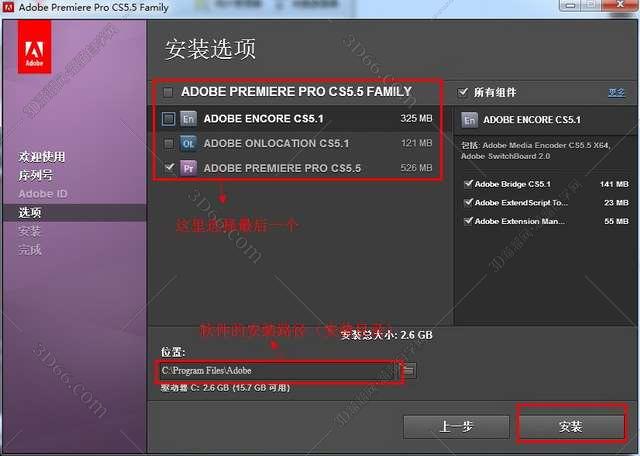The height and width of the screenshot is (456, 640).
Task: Click the 安装总大小: 2.6 GB text
Action: tap(386, 335)
